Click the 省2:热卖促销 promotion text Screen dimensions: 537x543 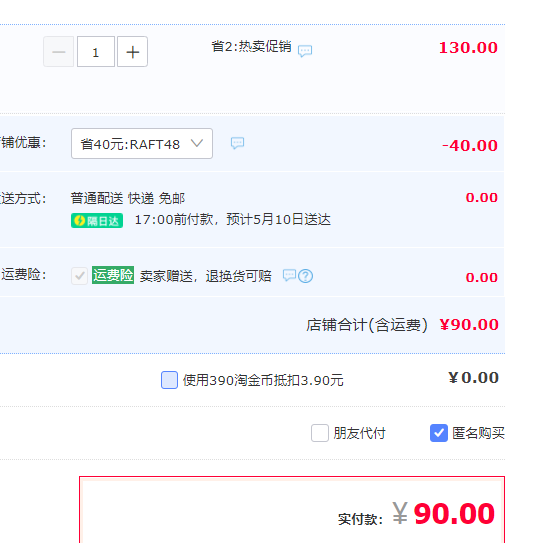click(x=251, y=46)
